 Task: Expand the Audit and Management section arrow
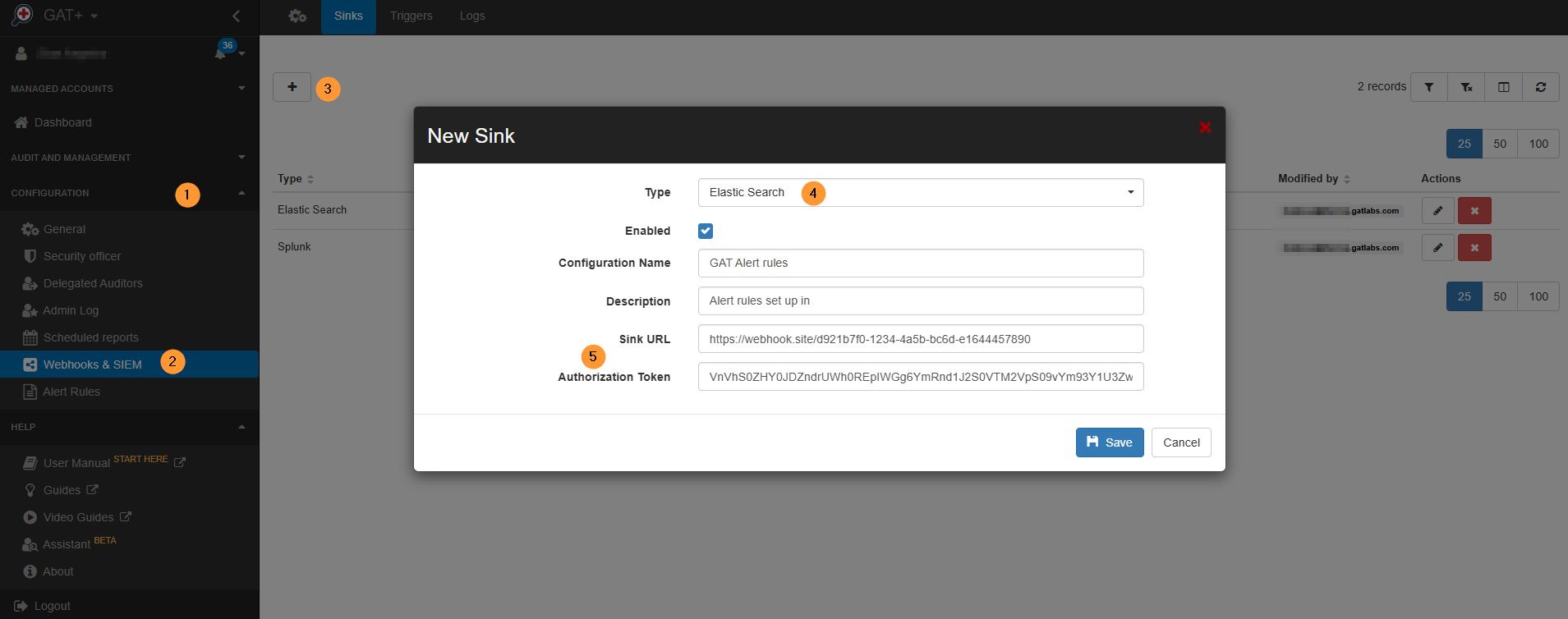click(x=241, y=157)
